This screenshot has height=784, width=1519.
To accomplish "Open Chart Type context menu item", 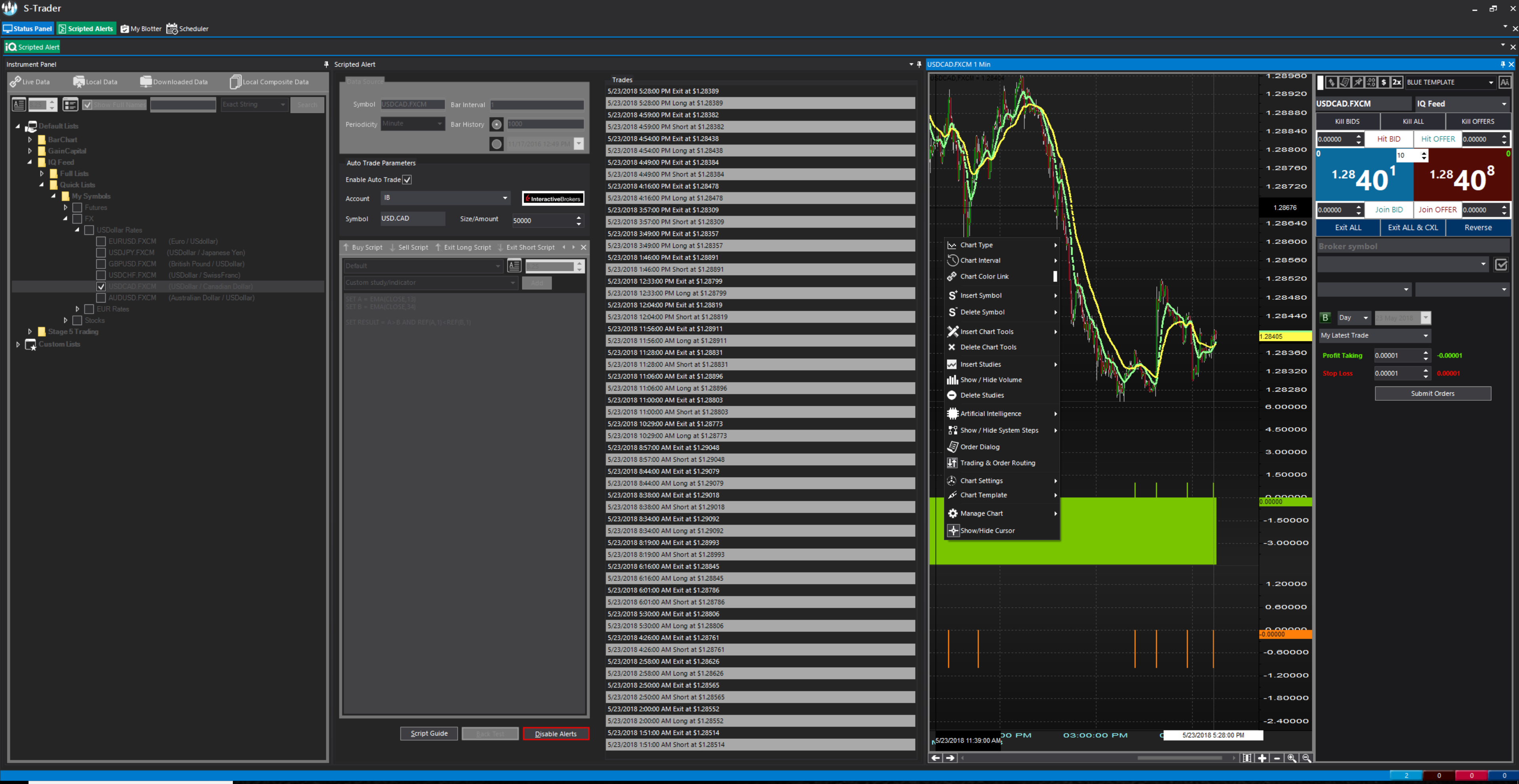I will pyautogui.click(x=1001, y=245).
